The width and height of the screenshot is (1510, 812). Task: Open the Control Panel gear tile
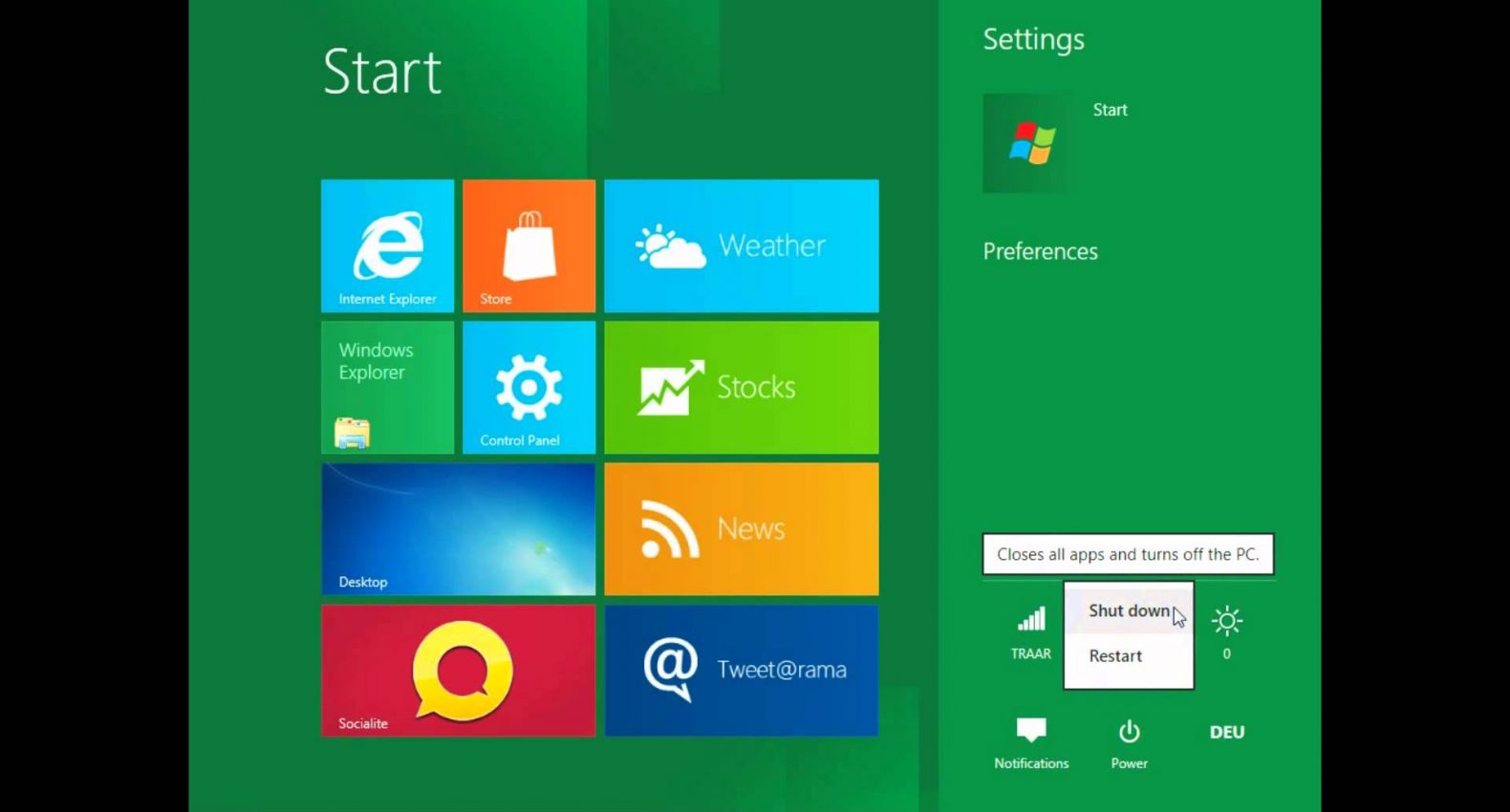(x=528, y=387)
